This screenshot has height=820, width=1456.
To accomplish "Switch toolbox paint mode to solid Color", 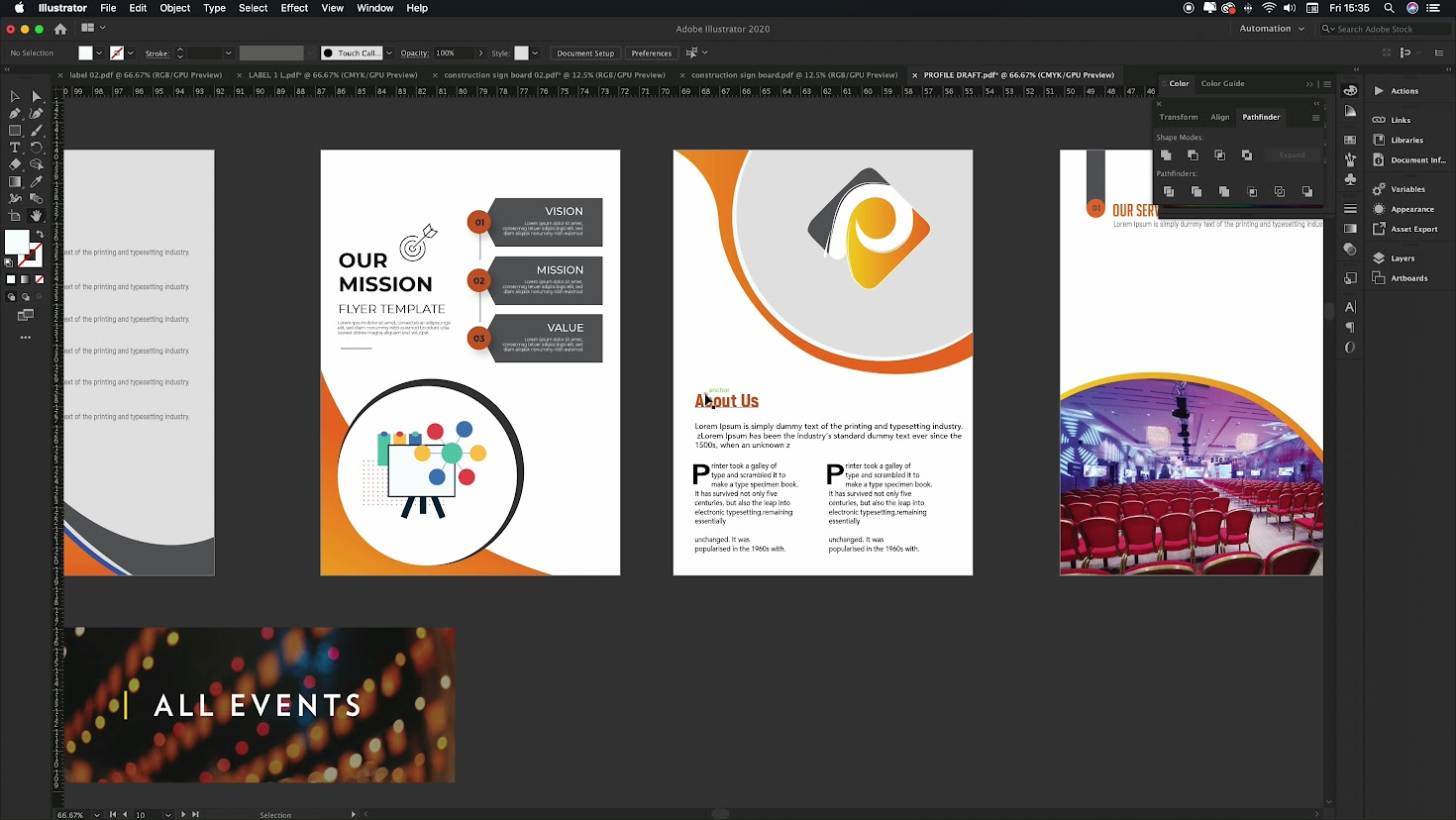I will click(11, 279).
